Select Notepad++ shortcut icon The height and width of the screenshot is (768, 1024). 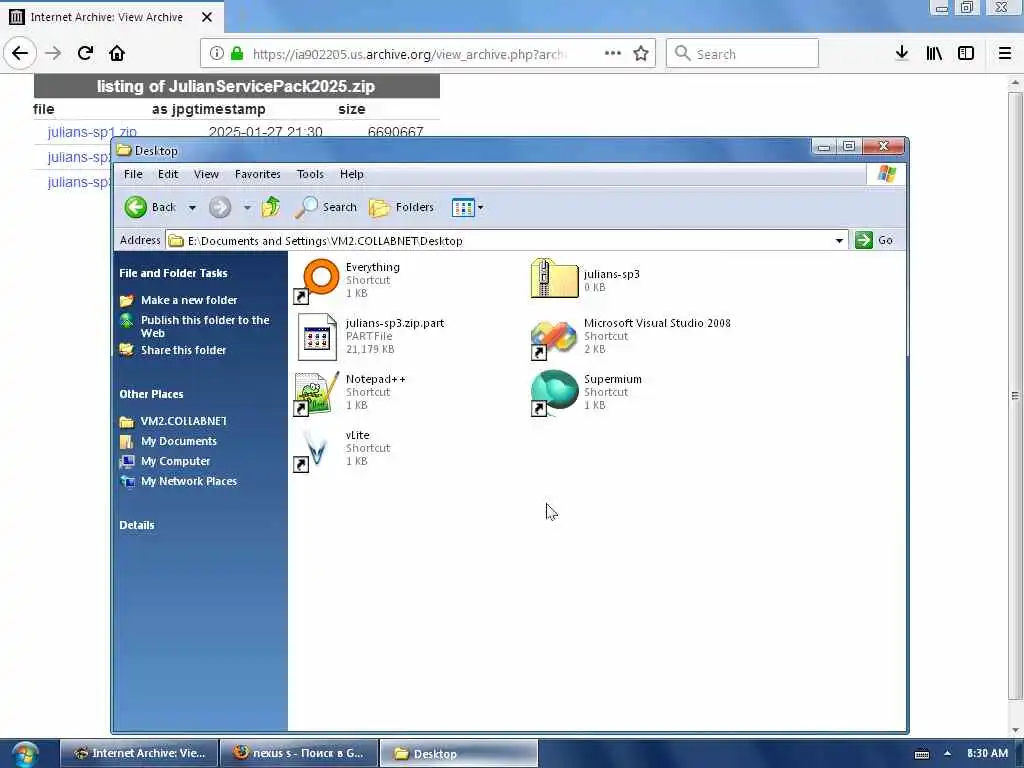(x=317, y=393)
